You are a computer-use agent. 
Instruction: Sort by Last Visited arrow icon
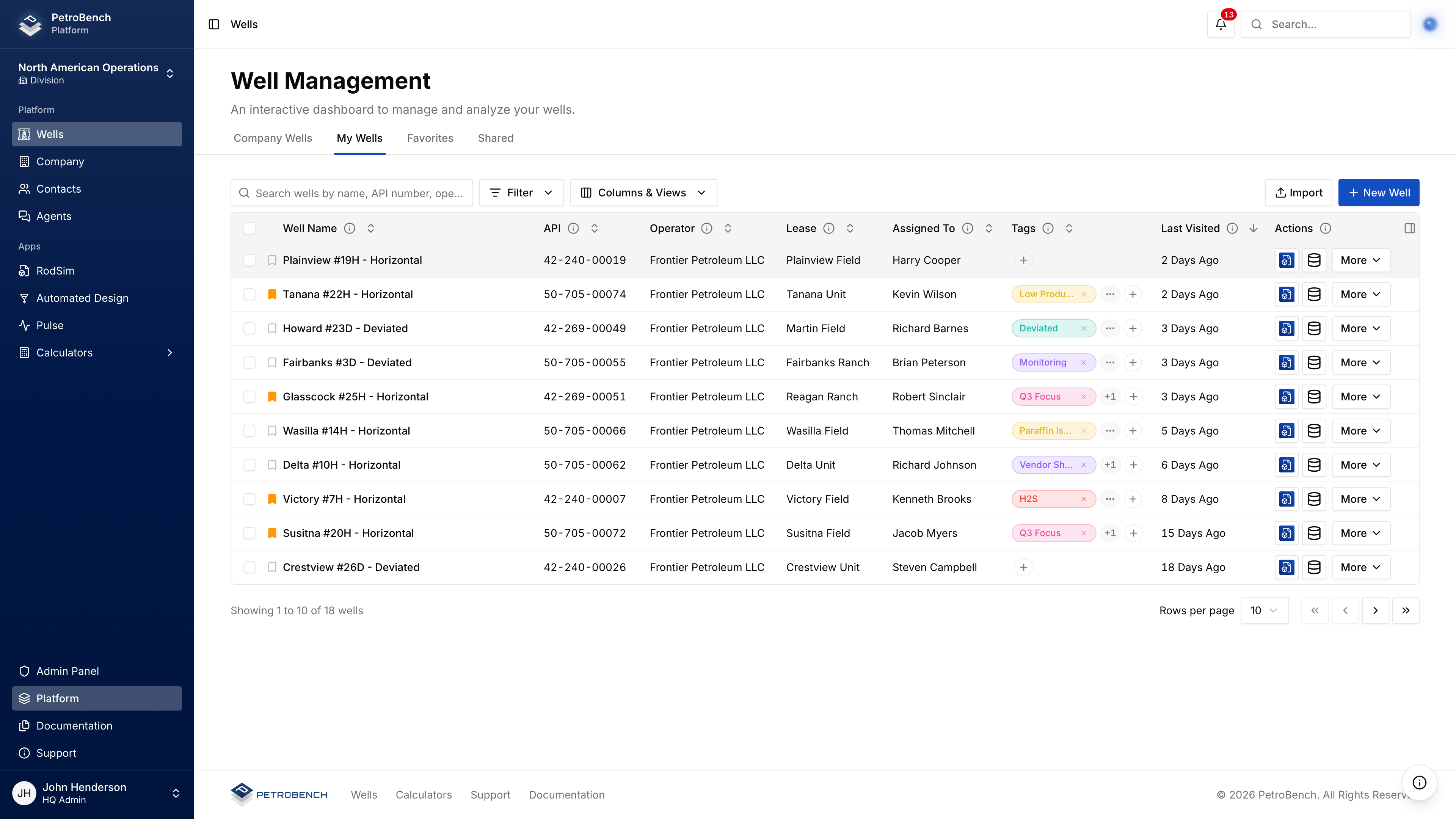point(1253,228)
